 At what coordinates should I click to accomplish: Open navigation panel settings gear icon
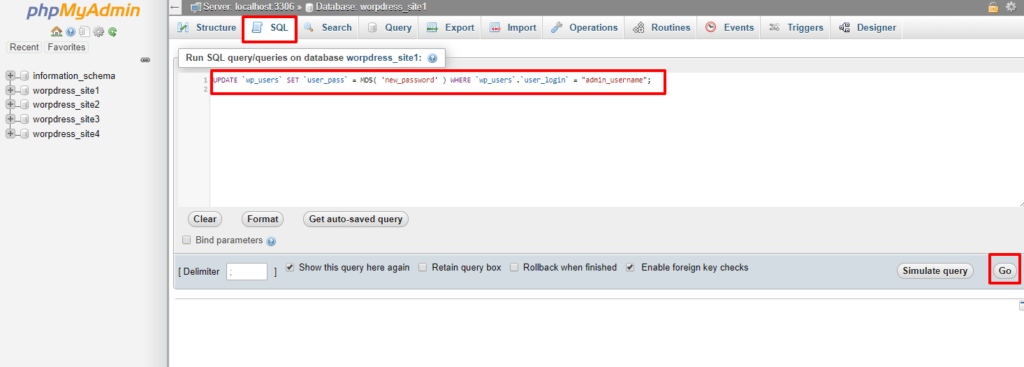(99, 31)
